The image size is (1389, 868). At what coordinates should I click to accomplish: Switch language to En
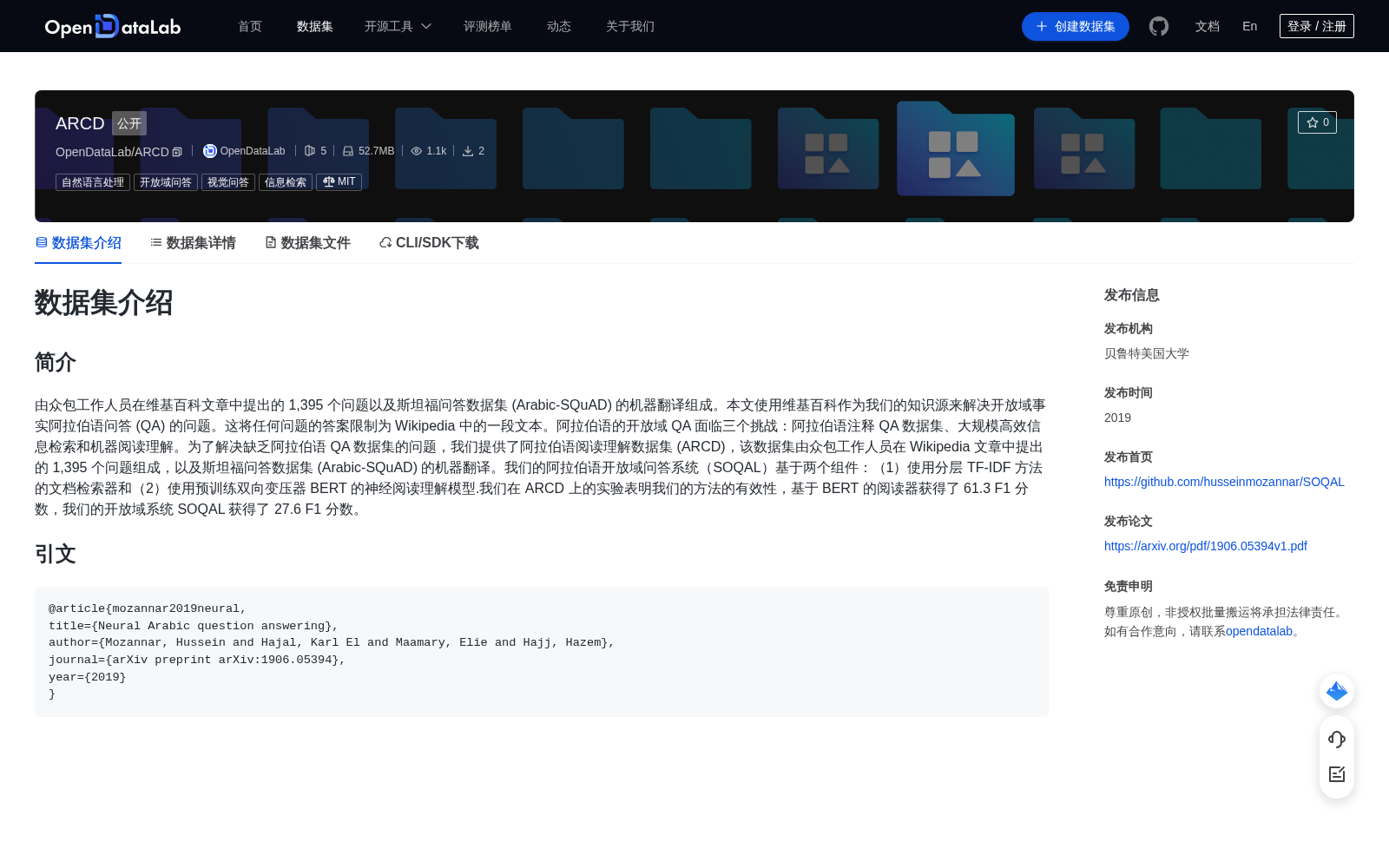(x=1250, y=26)
